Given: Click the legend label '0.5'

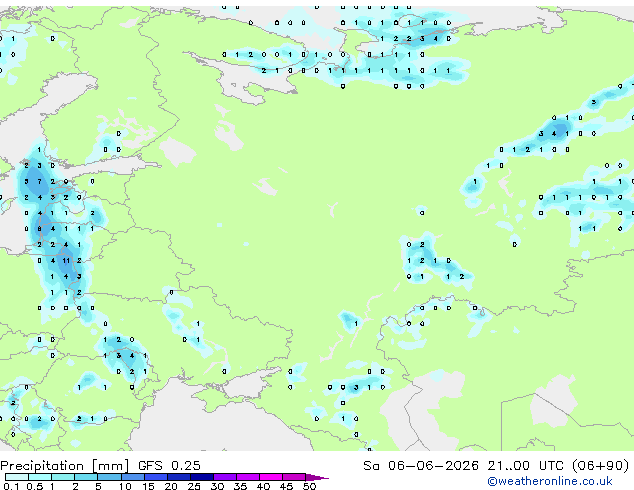Looking at the screenshot, I should tap(34, 486).
